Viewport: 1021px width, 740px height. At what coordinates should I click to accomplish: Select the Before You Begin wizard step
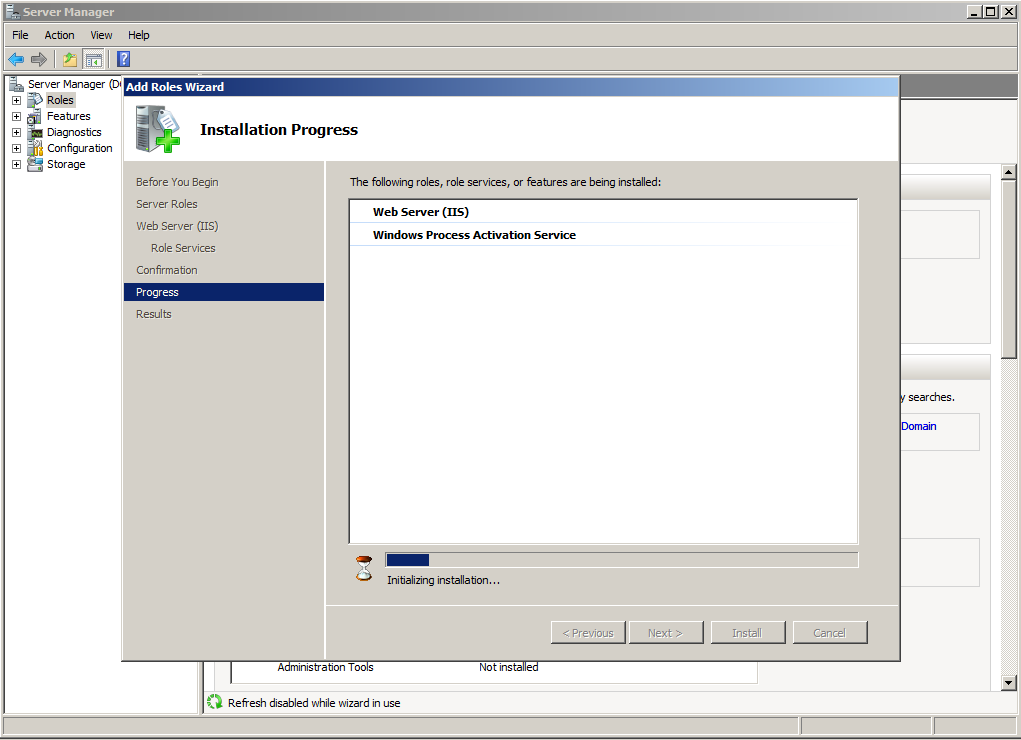[177, 182]
